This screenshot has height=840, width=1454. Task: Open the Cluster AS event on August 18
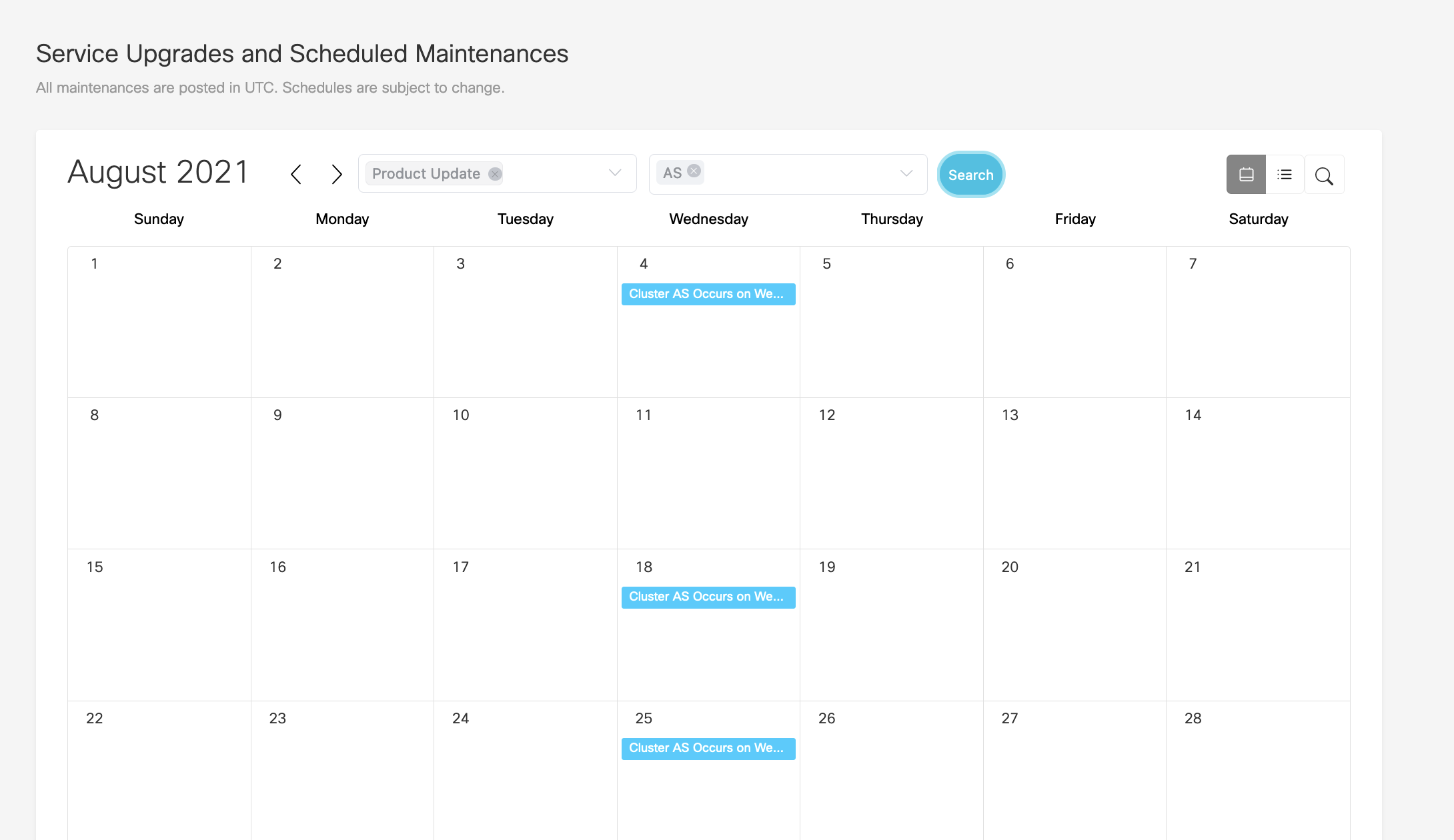pyautogui.click(x=708, y=597)
